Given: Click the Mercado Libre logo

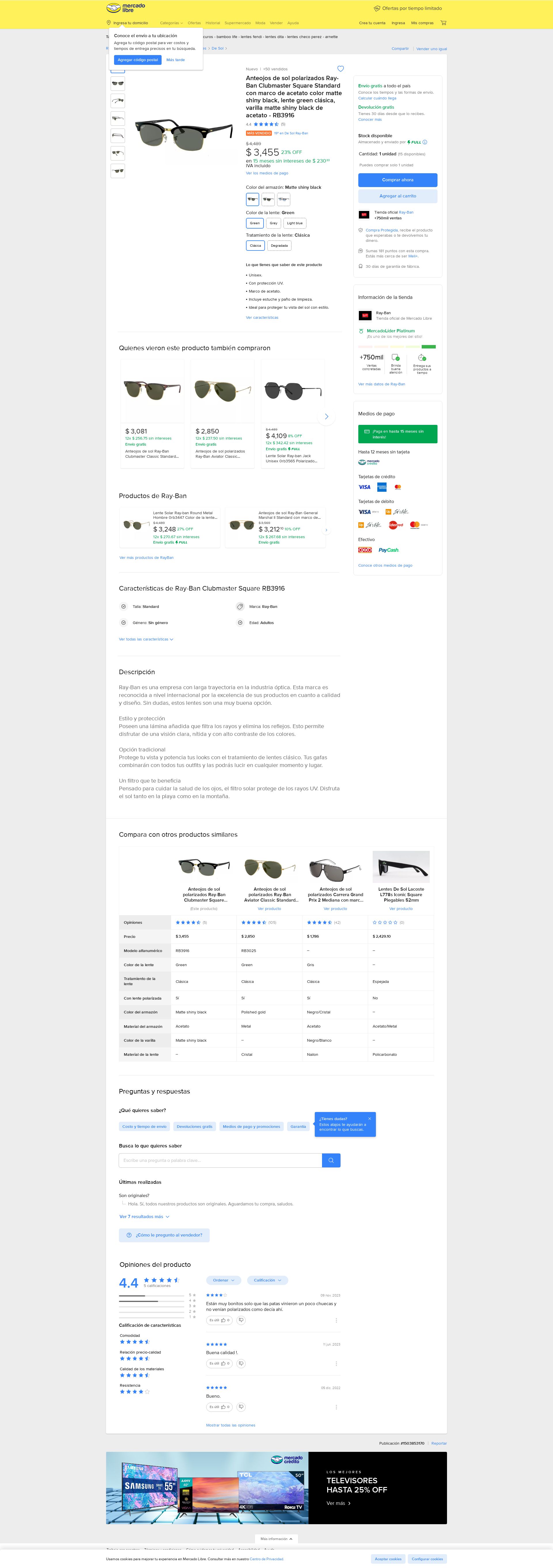Looking at the screenshot, I should [126, 8].
